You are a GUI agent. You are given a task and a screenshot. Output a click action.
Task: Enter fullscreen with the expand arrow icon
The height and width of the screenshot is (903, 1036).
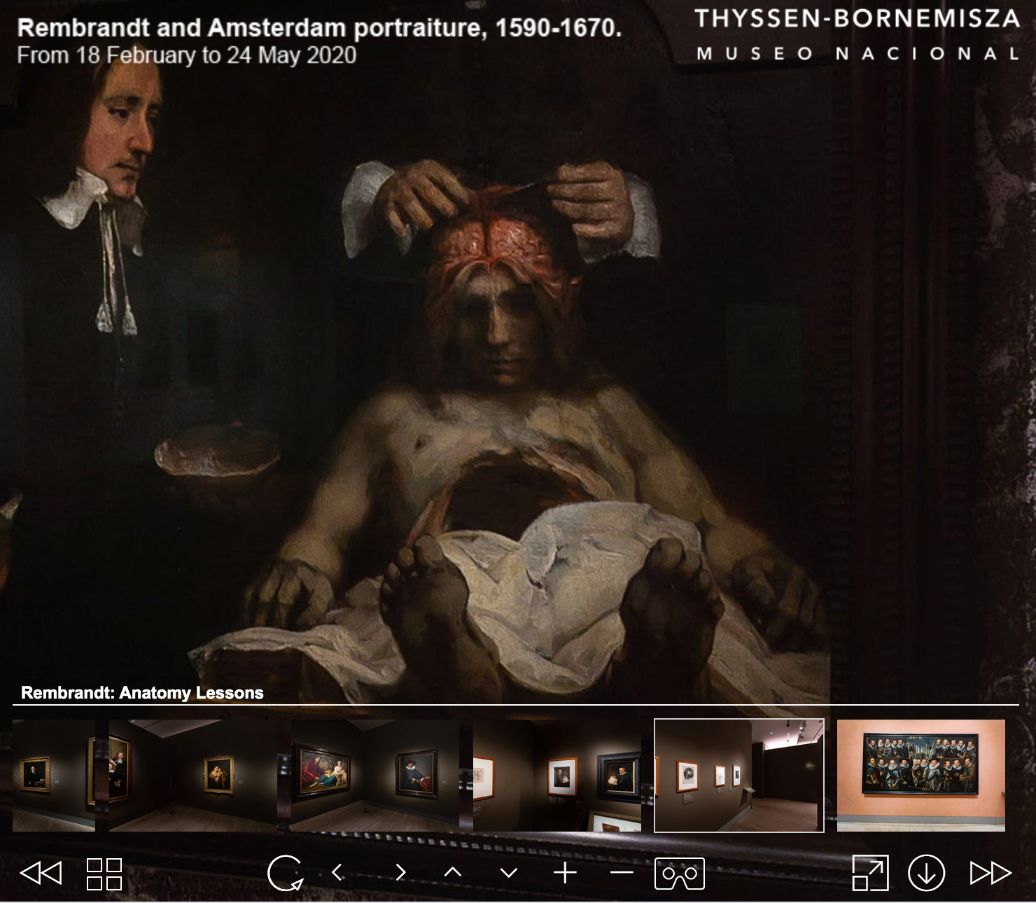click(x=870, y=873)
